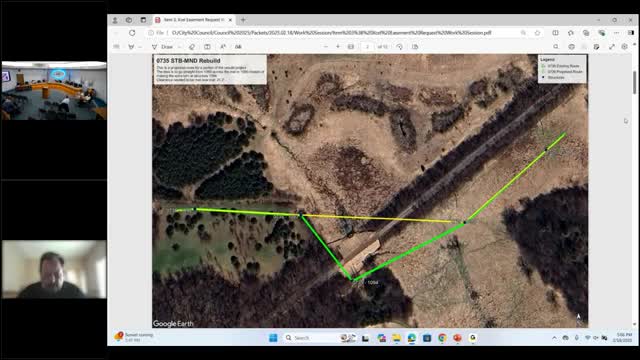Zoom out of the PDF
The image size is (640, 360).
tap(326, 47)
